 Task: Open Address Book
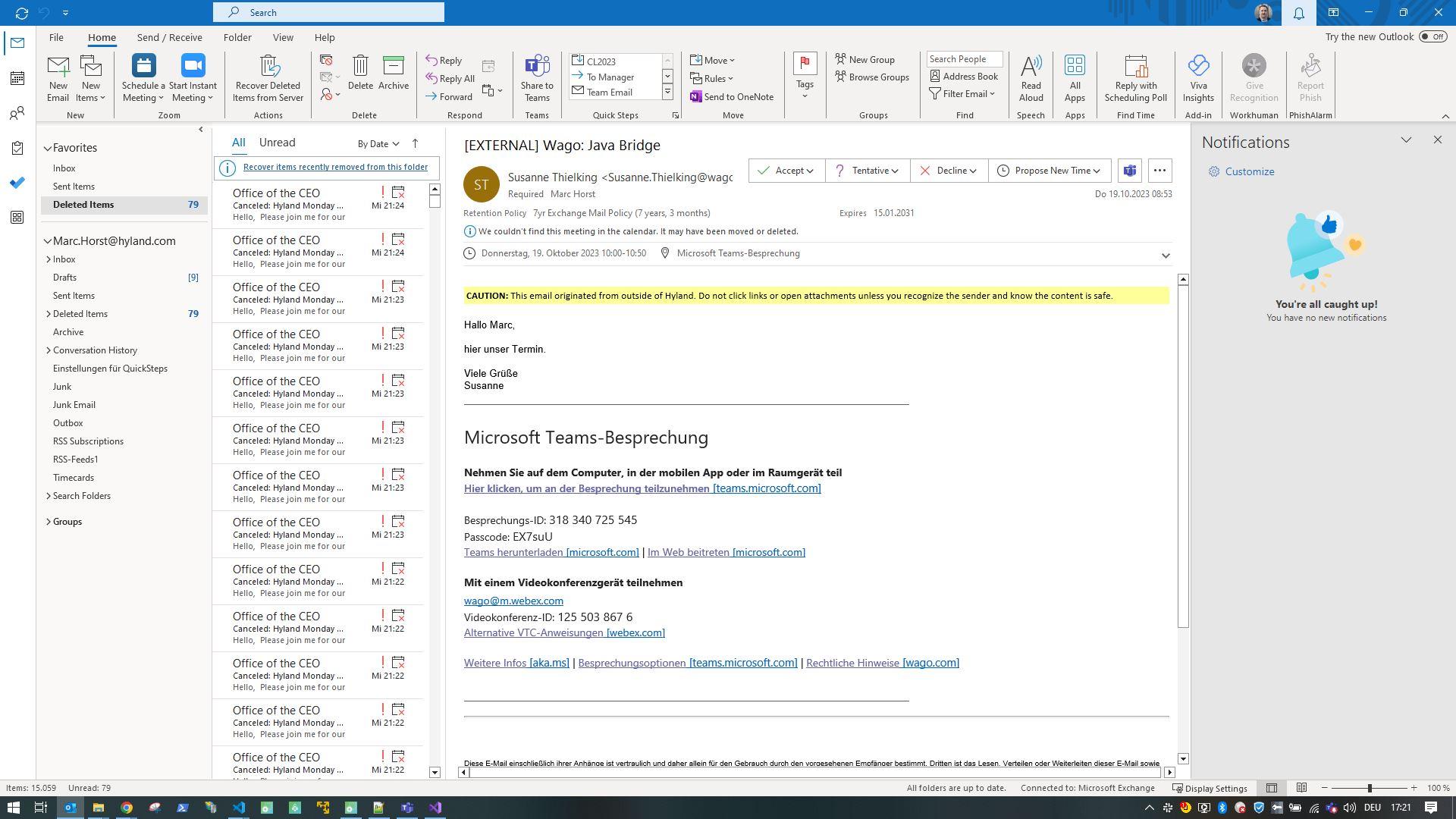pos(964,76)
